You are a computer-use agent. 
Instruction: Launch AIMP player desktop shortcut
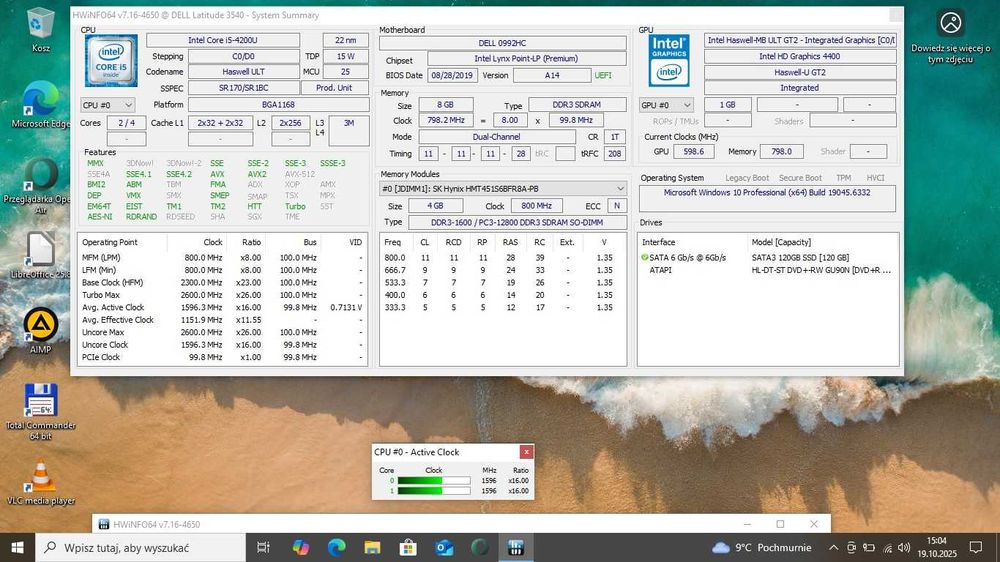tap(41, 330)
